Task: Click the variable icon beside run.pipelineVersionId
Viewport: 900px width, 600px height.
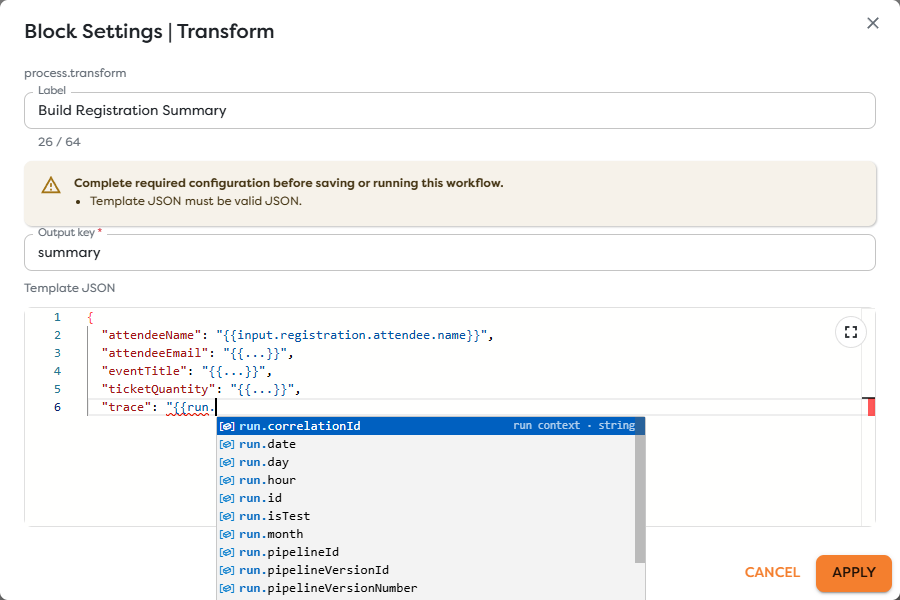Action: click(227, 570)
